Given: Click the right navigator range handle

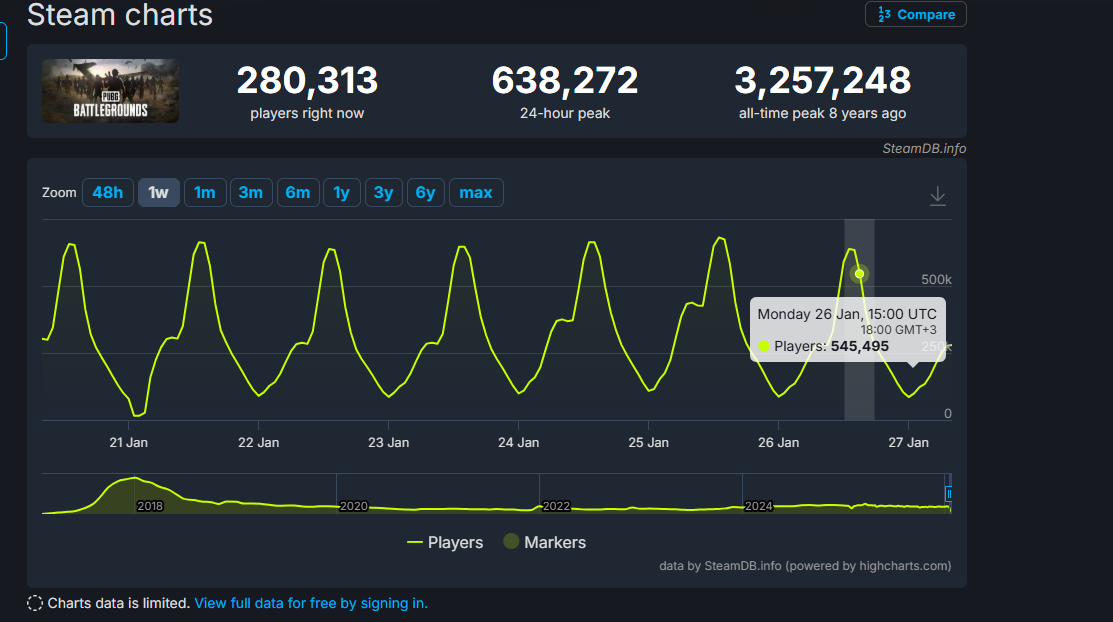Looking at the screenshot, I should tap(949, 493).
